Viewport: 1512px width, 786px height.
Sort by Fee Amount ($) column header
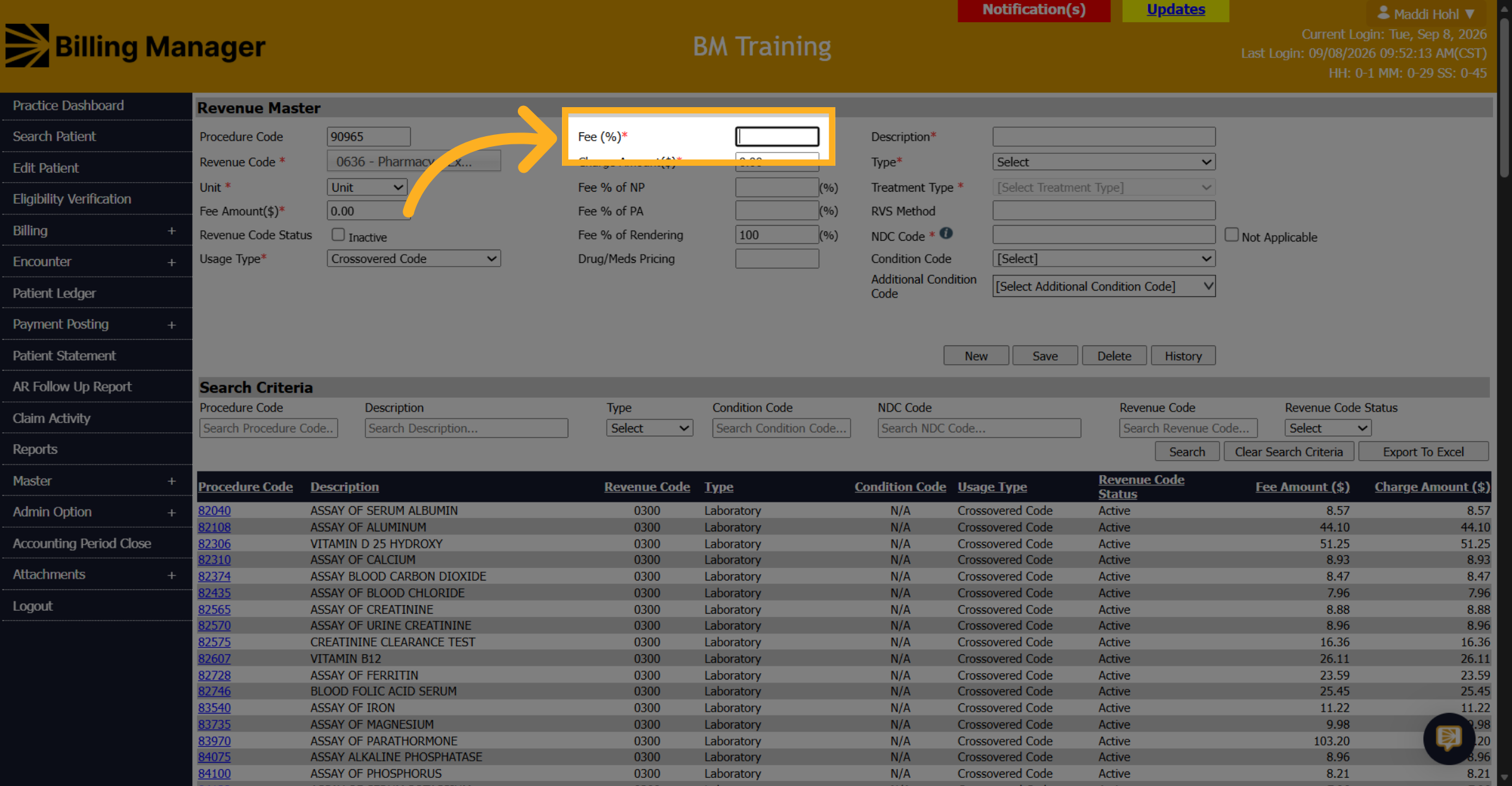coord(1302,487)
